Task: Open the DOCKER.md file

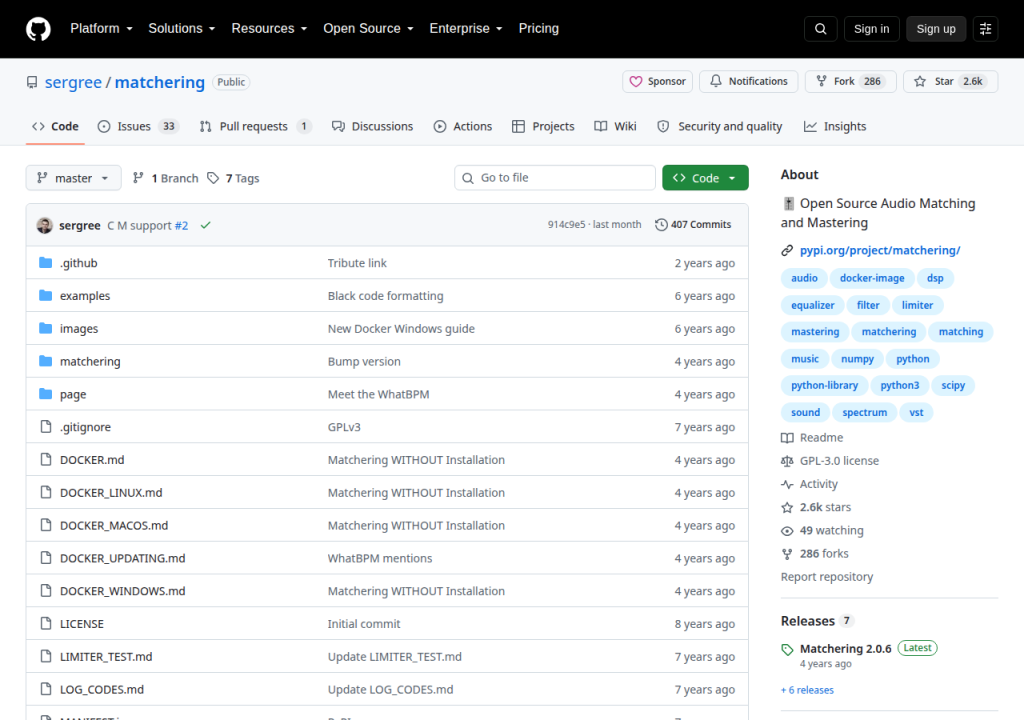Action: point(92,460)
